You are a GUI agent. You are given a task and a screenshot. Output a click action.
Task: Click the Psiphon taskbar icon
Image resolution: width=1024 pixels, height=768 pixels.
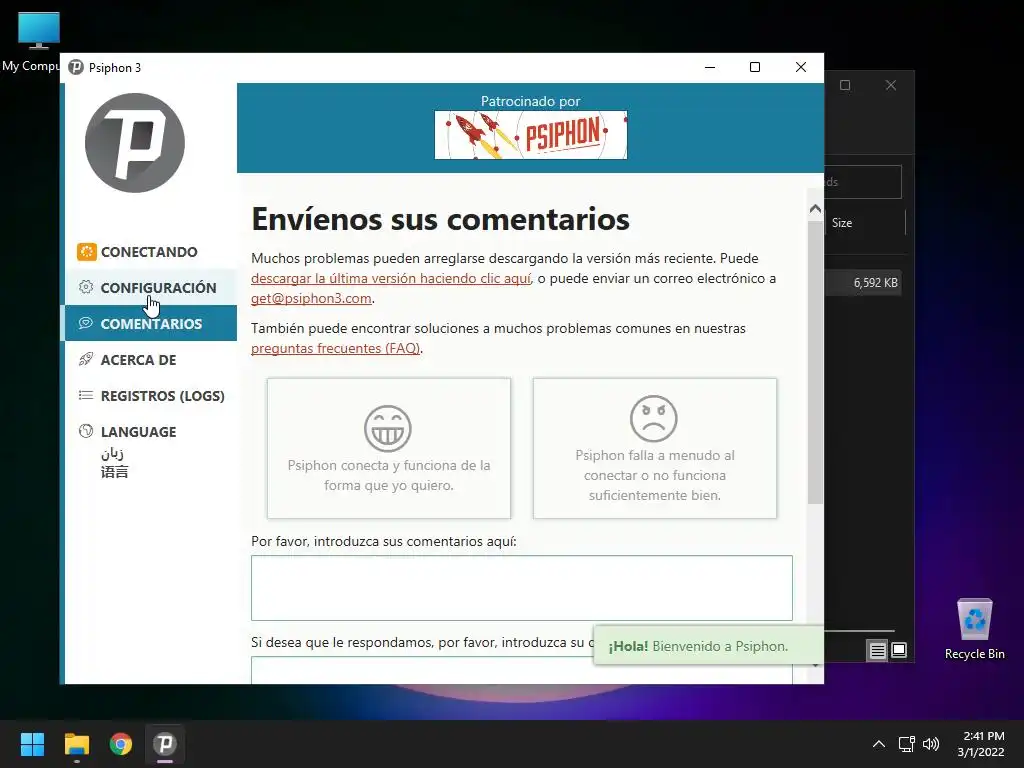pos(165,744)
